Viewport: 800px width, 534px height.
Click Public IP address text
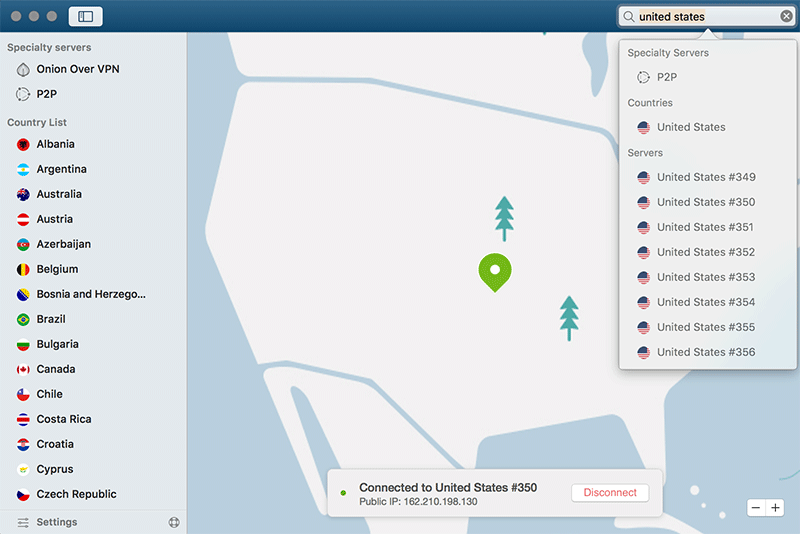[418, 502]
